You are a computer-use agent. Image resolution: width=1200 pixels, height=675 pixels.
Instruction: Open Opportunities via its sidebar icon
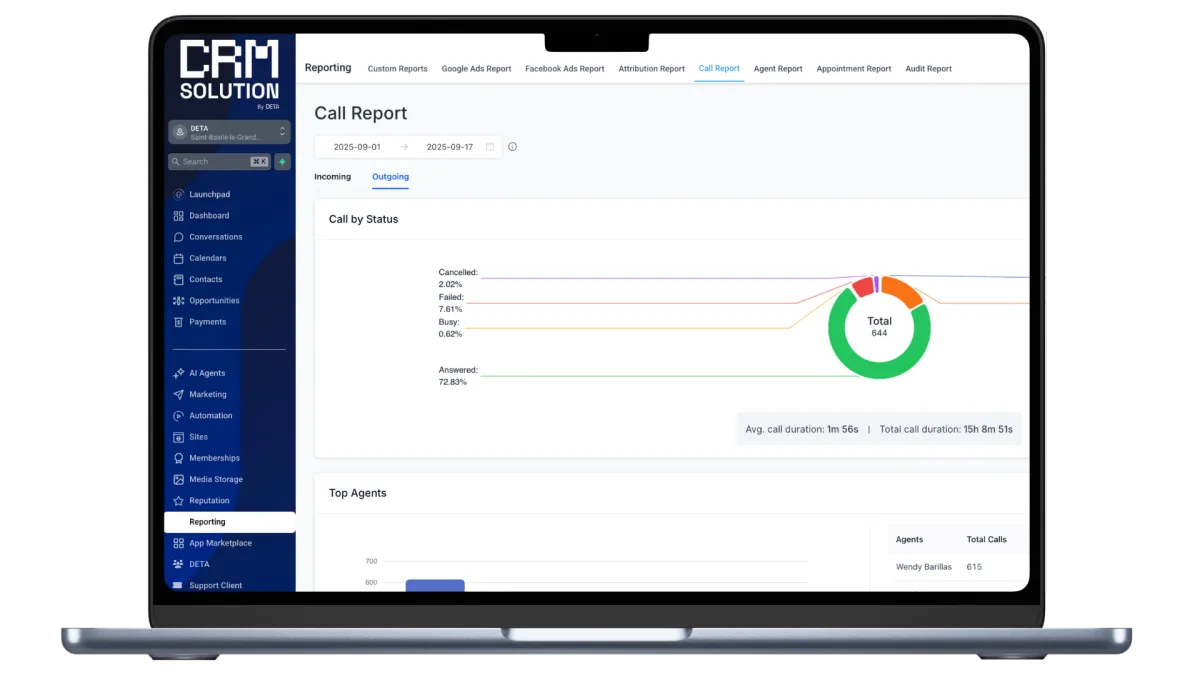pos(178,300)
